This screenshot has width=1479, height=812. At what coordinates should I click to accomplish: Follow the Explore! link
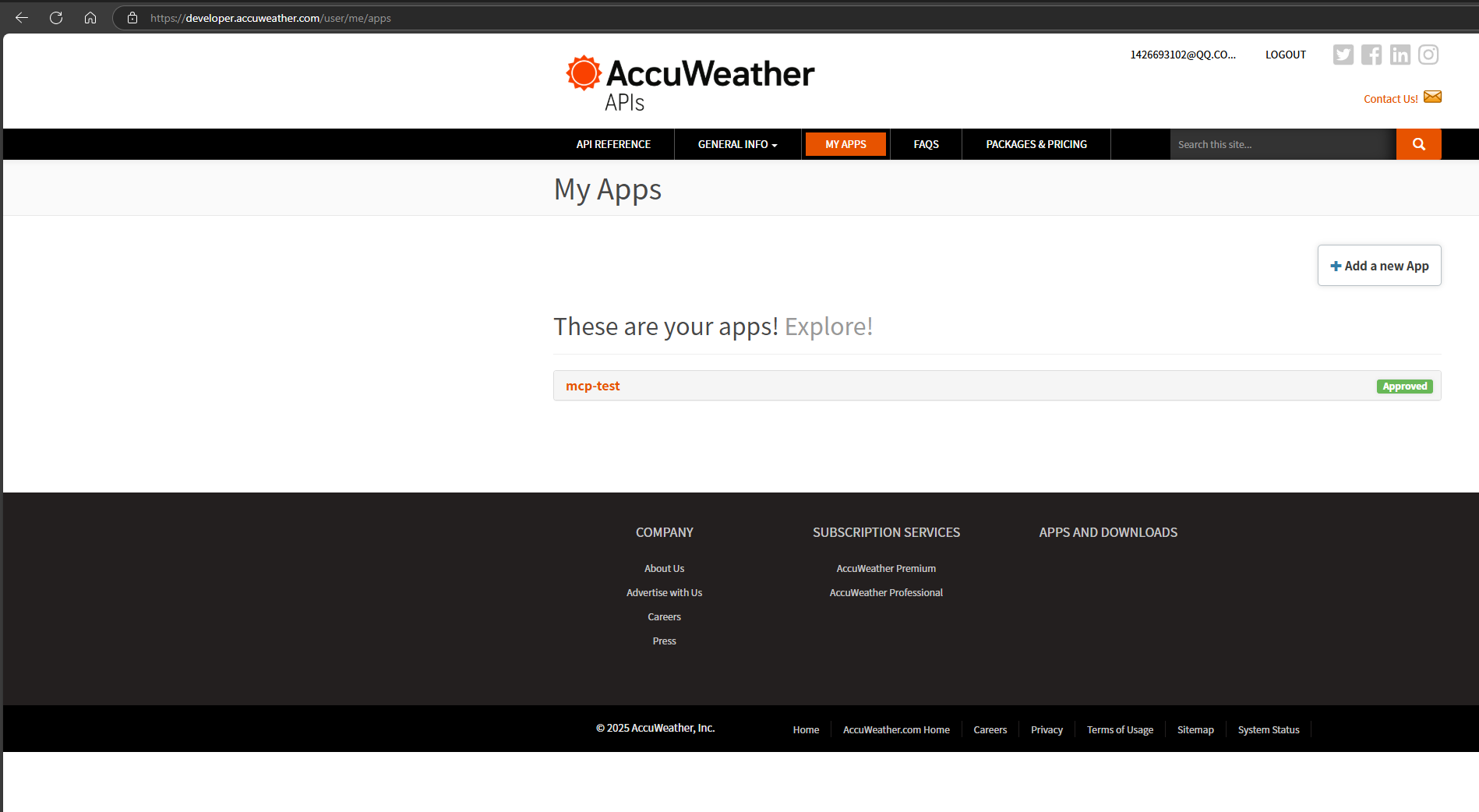point(828,327)
